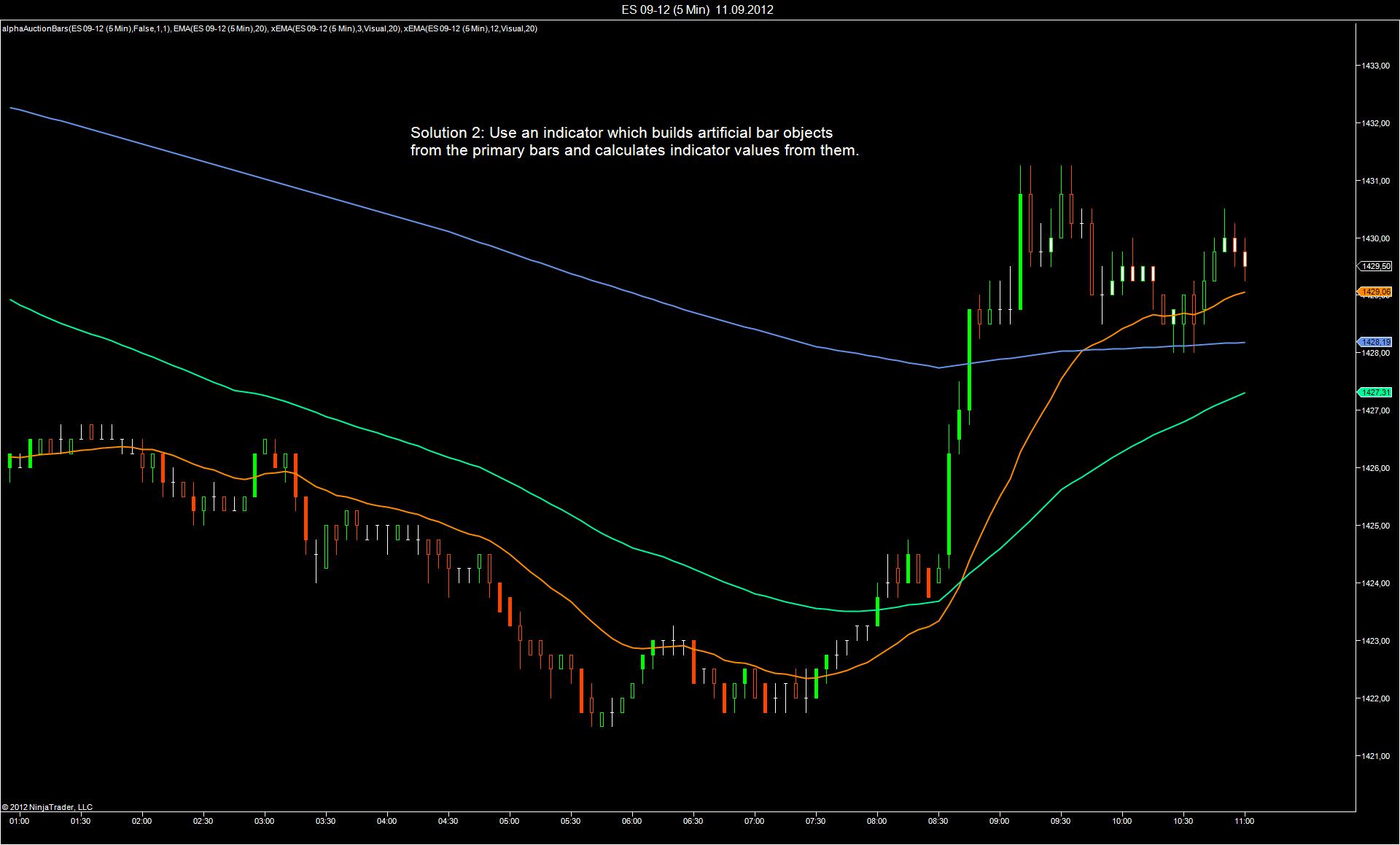Screen dimensions: 1400x845
Task: Click the 05:30 time axis label
Action: (x=570, y=821)
